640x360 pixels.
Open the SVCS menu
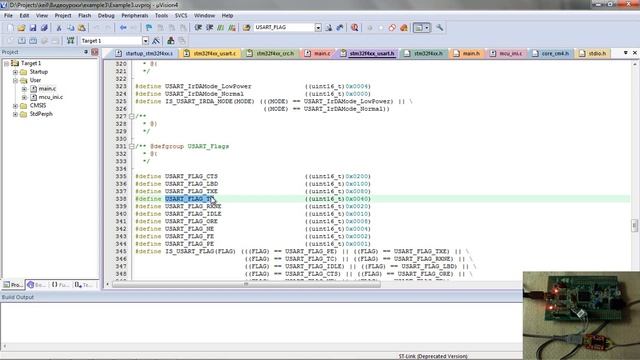tap(181, 16)
